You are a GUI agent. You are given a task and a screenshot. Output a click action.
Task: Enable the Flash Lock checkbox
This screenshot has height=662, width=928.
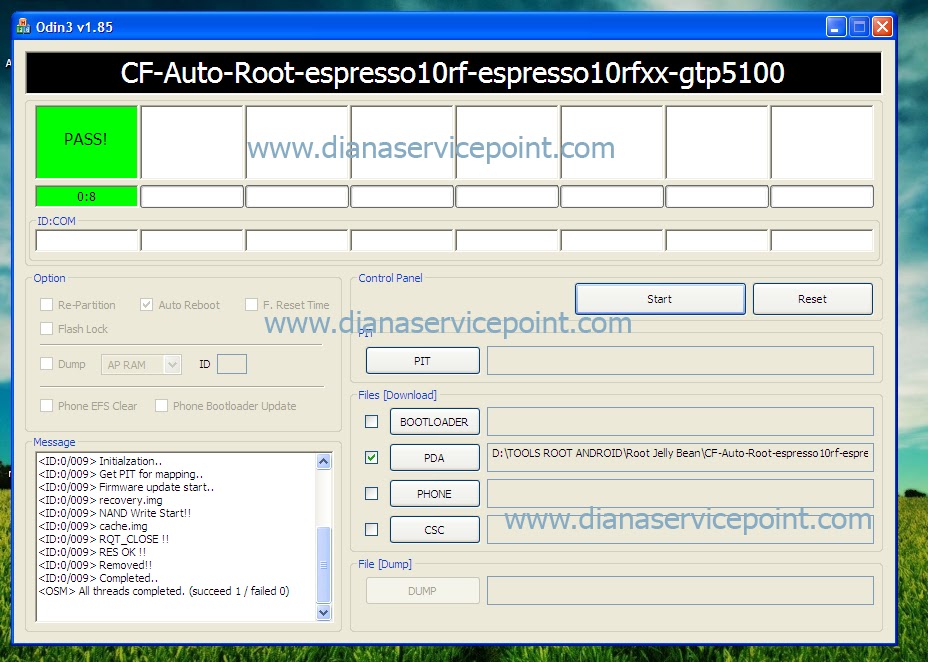pos(46,328)
